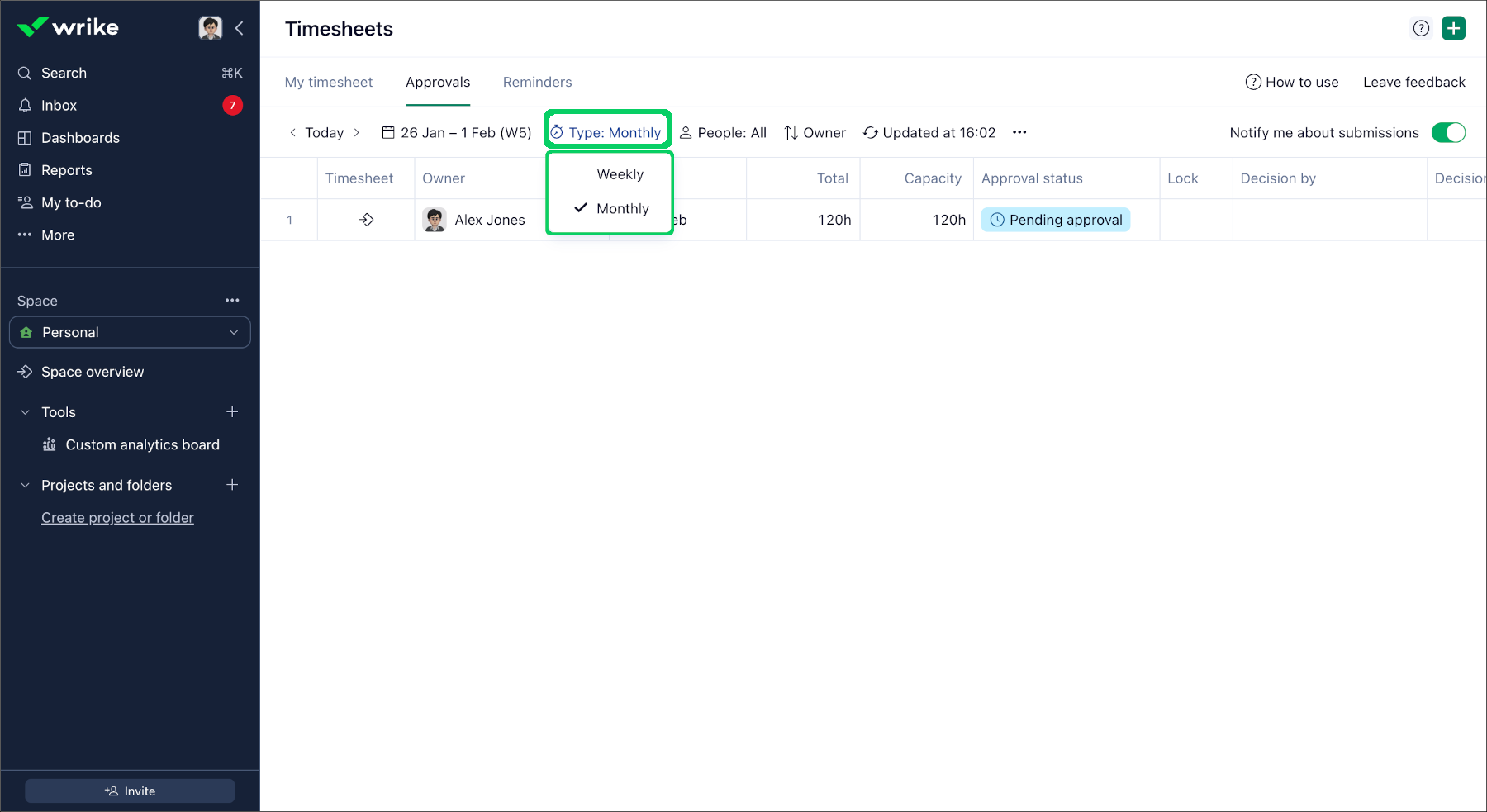Click the green plus create button
The height and width of the screenshot is (812, 1487).
pos(1453,28)
